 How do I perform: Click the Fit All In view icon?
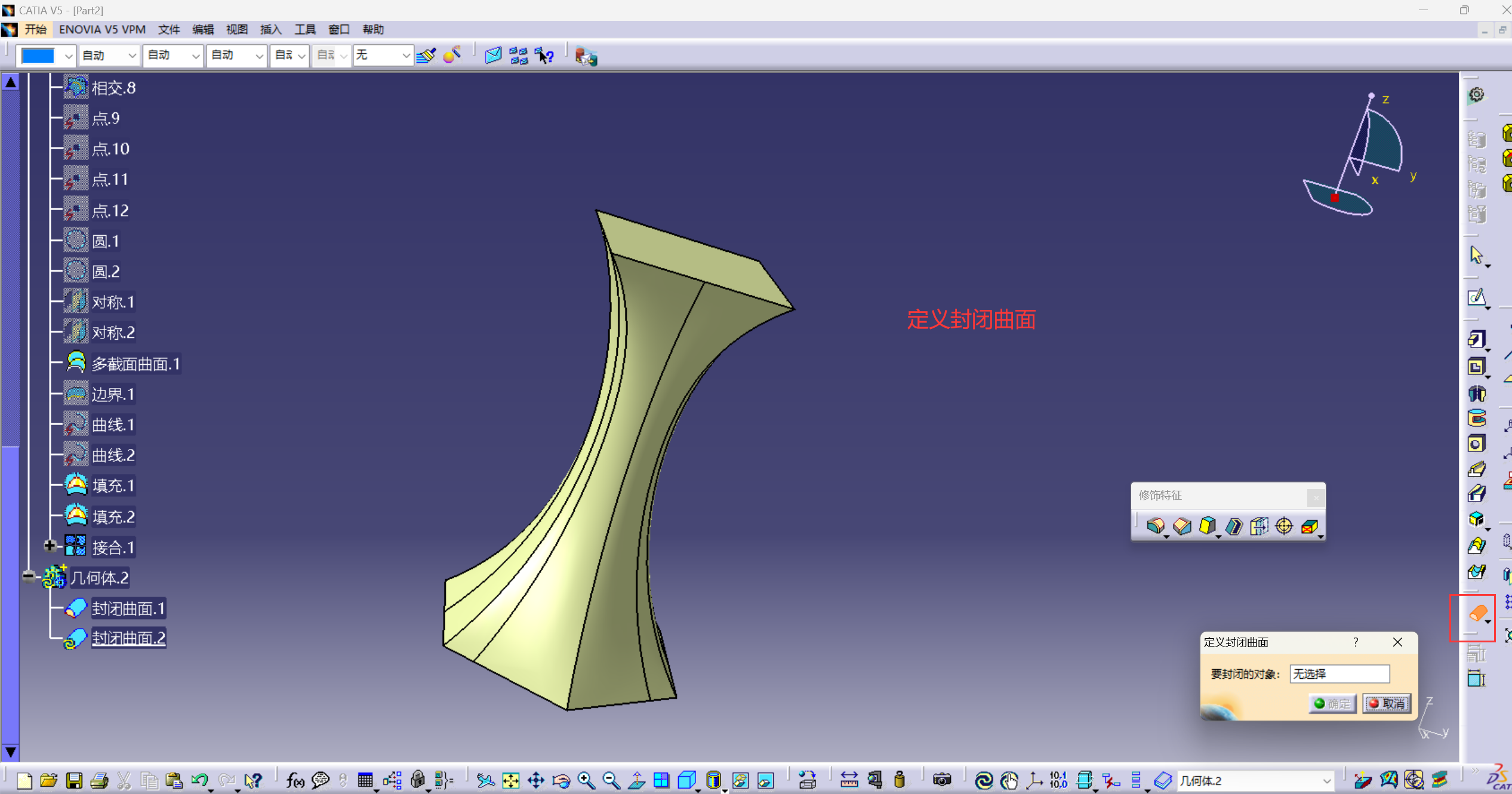(511, 780)
